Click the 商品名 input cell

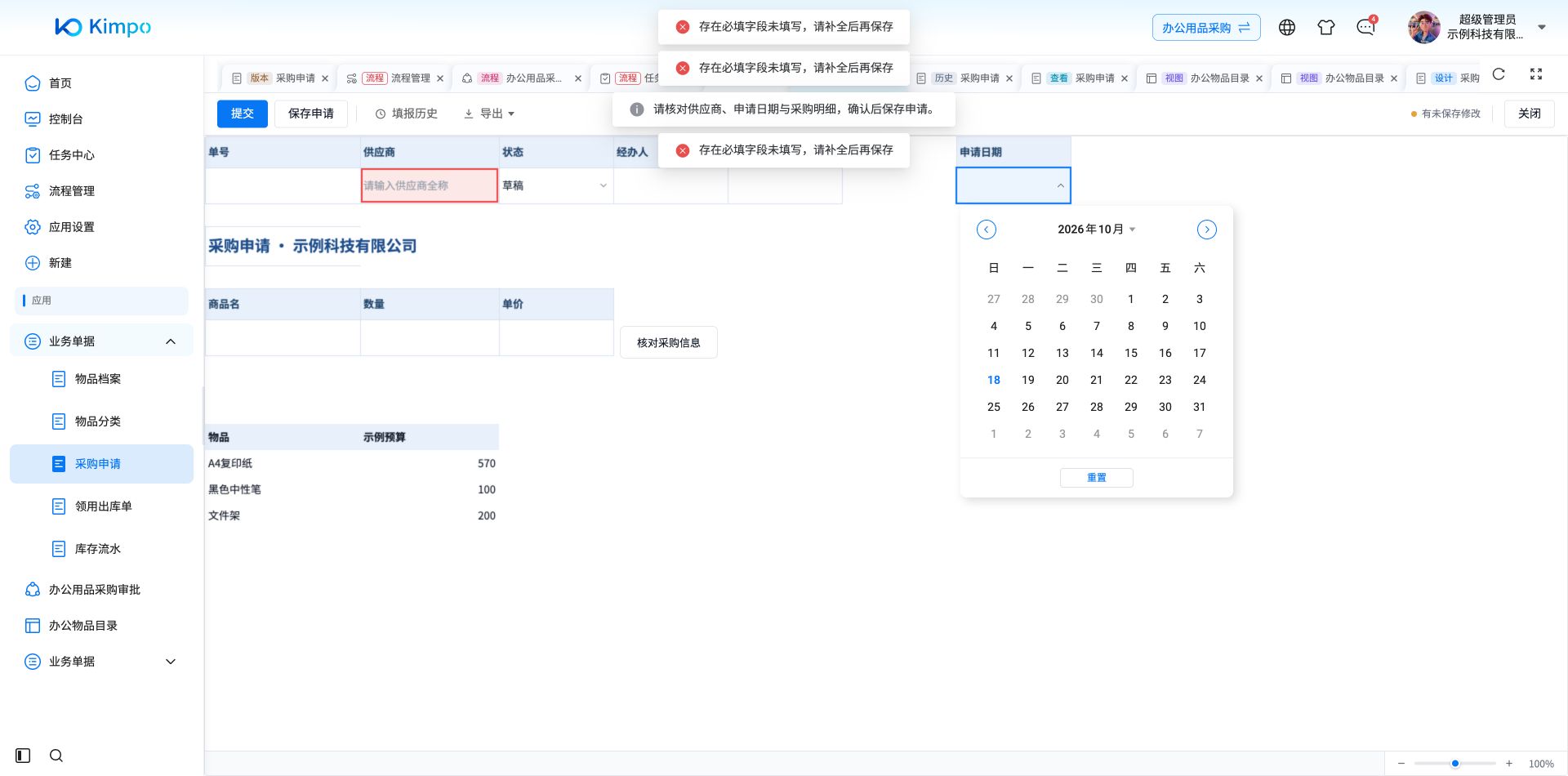283,338
